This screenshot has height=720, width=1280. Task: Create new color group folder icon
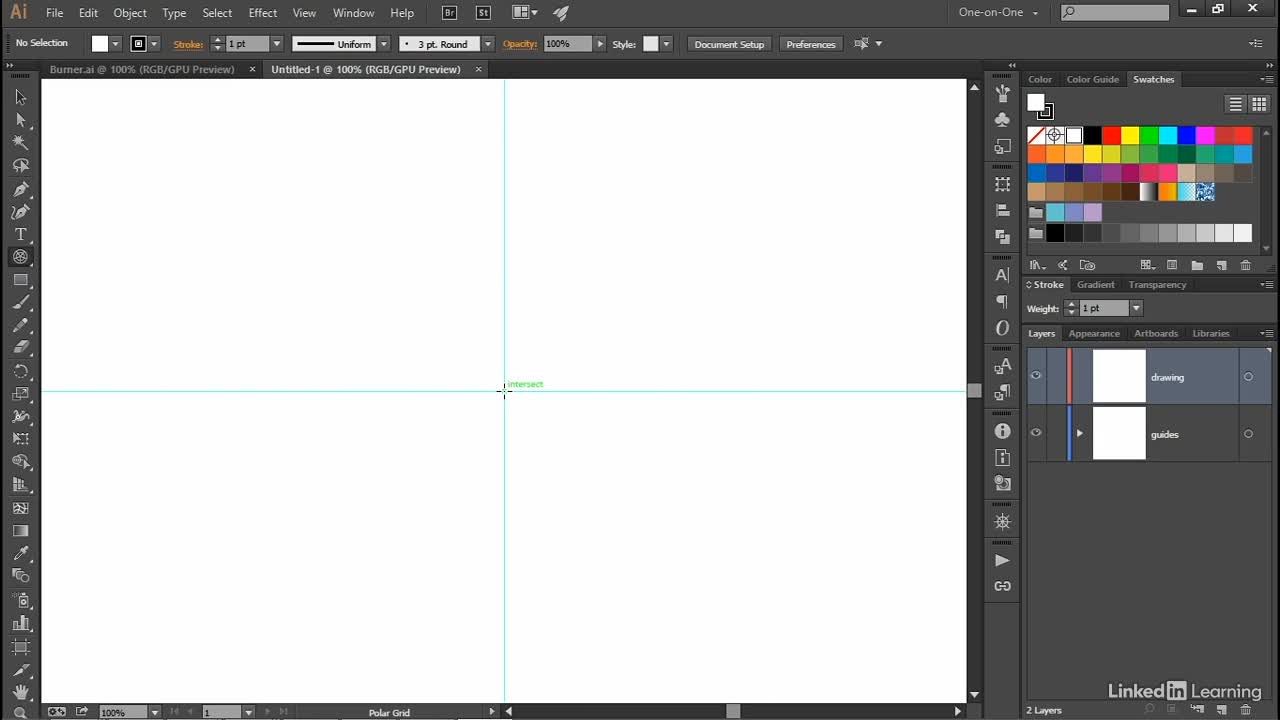[1197, 265]
